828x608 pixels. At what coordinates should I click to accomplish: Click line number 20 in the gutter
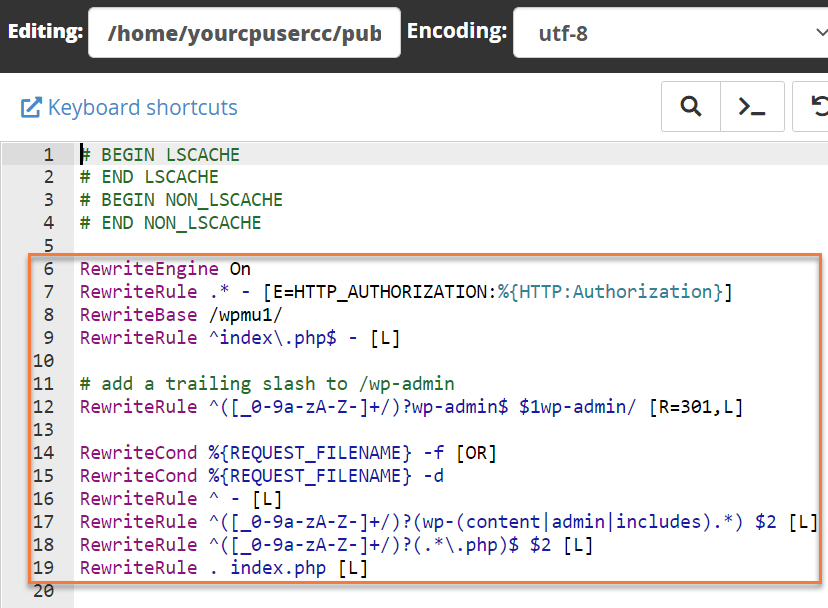pyautogui.click(x=45, y=591)
